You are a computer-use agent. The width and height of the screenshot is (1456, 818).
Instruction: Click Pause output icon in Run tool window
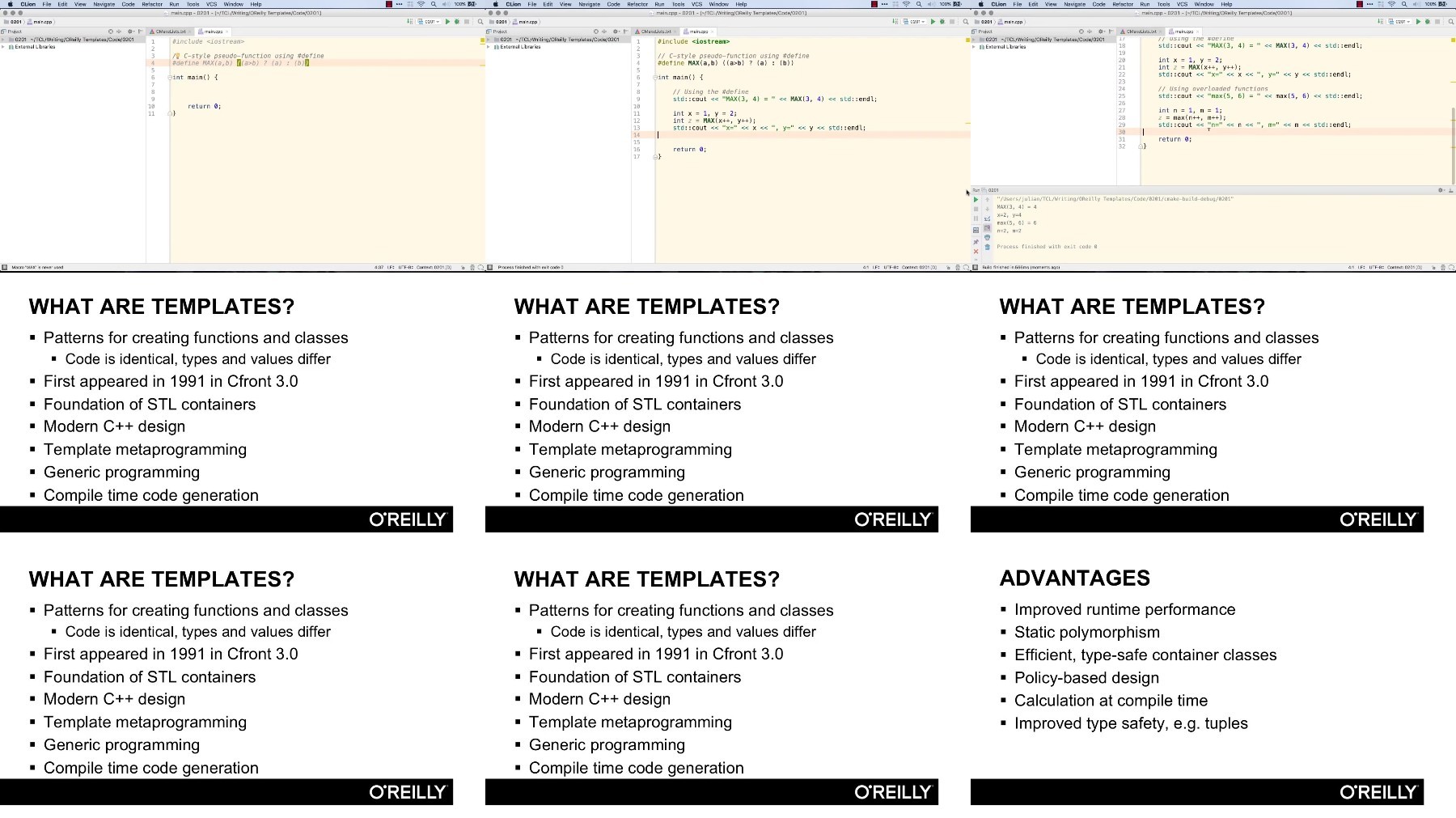976,218
